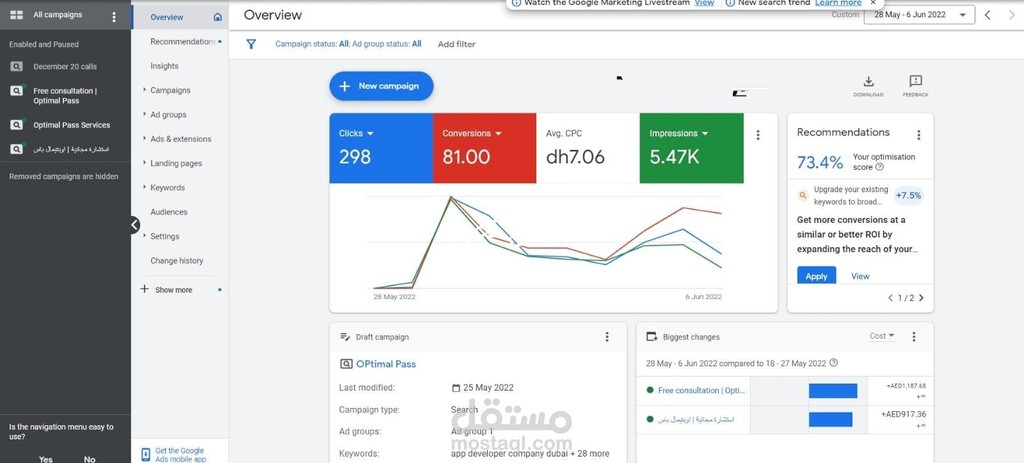Open Insights in the navigation menu
The image size is (1024, 463).
(x=164, y=66)
